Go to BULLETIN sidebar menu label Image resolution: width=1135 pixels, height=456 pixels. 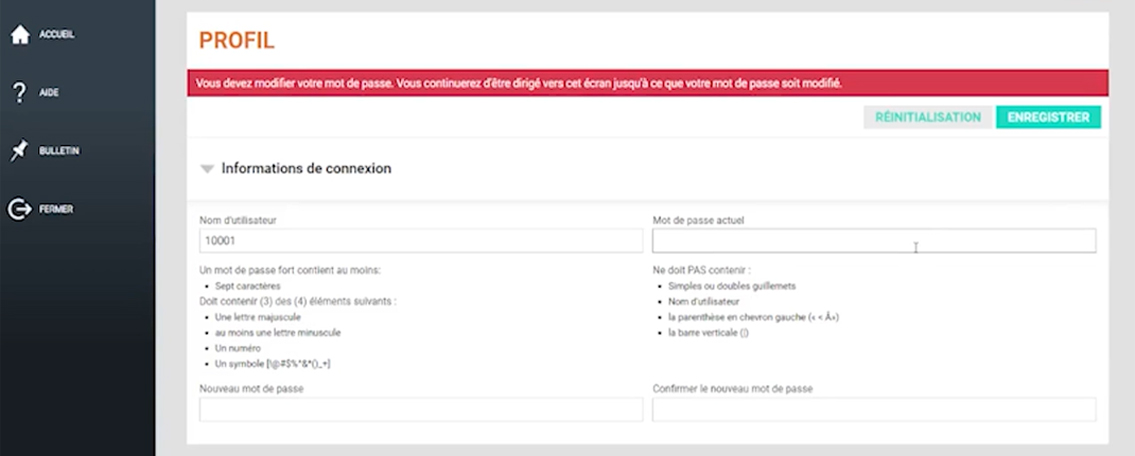tap(59, 151)
